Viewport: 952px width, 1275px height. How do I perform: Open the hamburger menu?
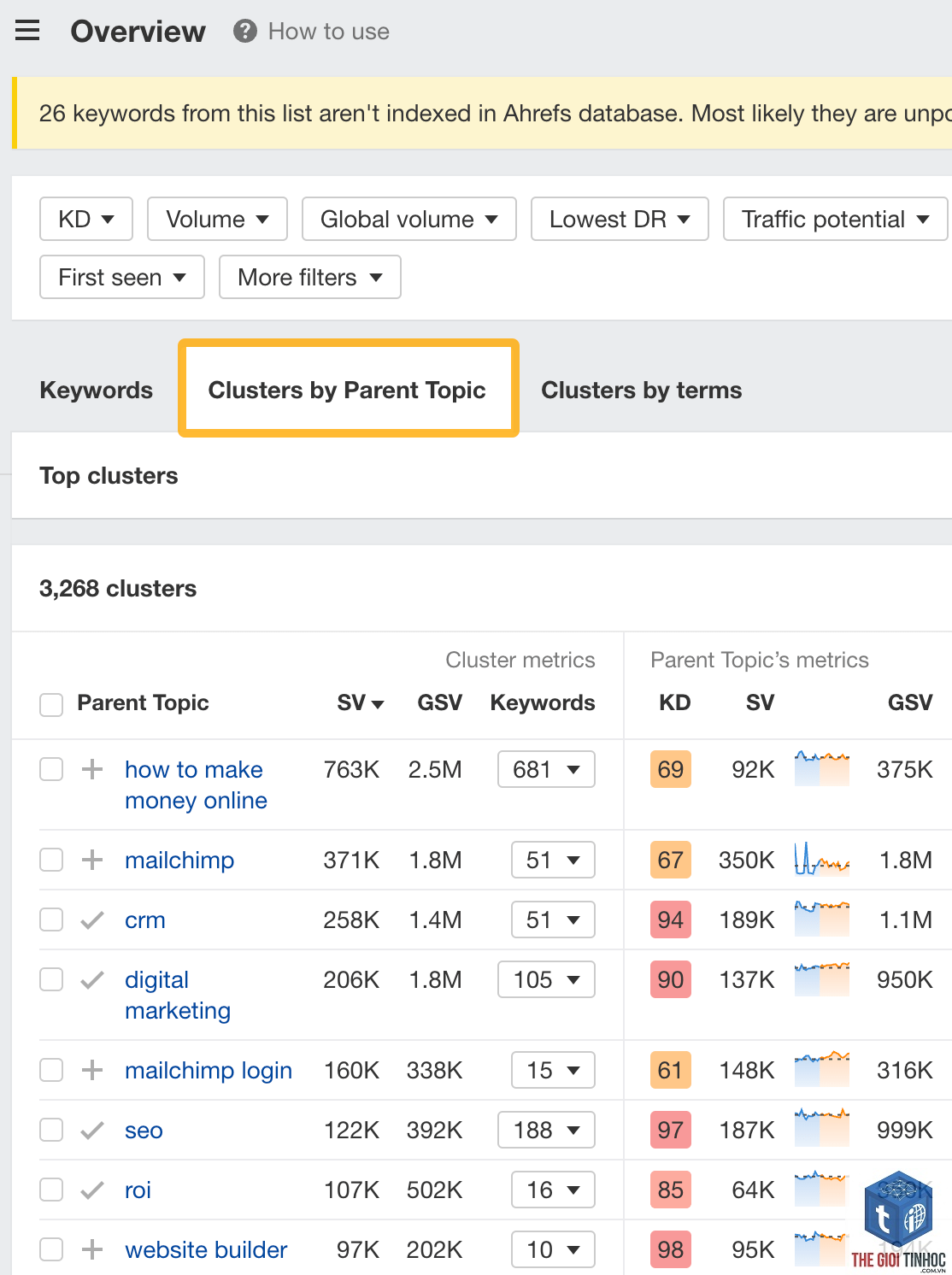click(x=27, y=31)
